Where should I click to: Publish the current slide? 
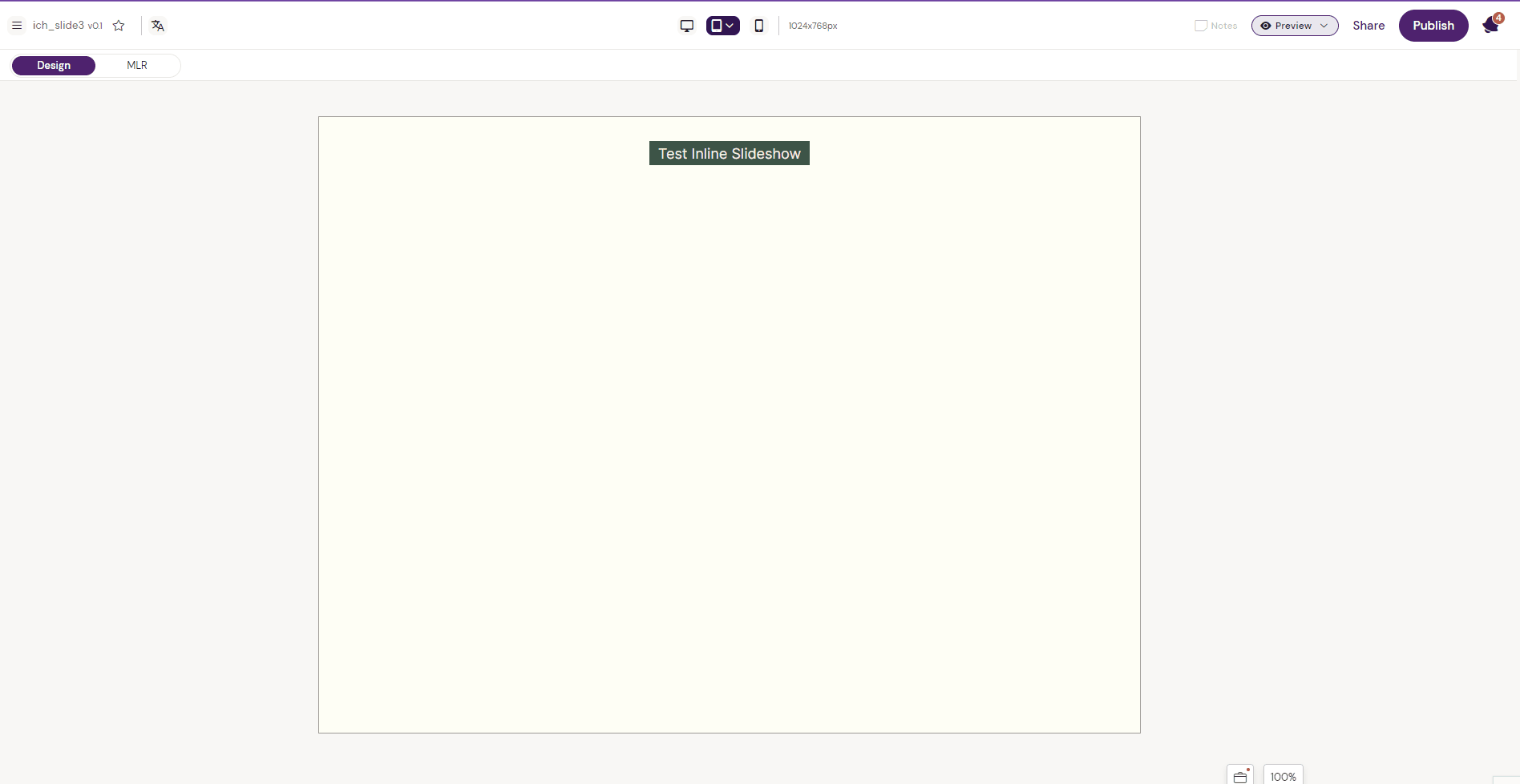point(1433,25)
